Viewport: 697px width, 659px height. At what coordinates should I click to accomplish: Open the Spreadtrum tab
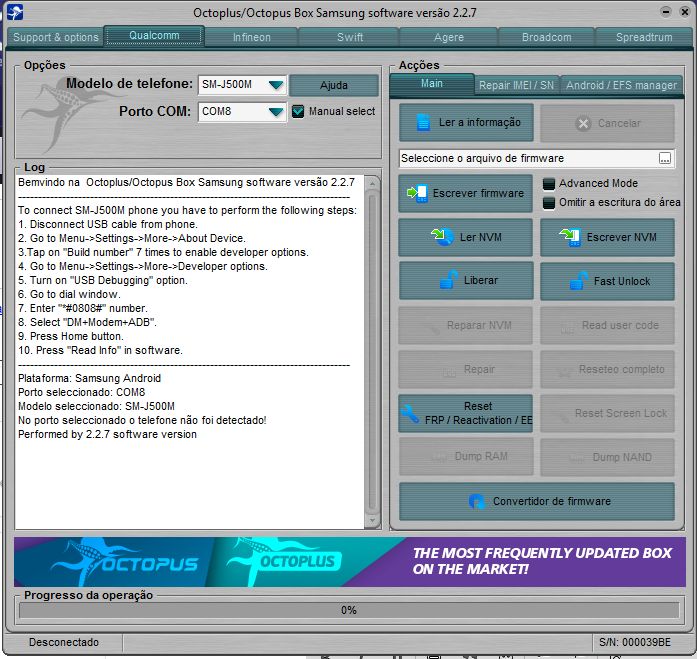[x=644, y=37]
